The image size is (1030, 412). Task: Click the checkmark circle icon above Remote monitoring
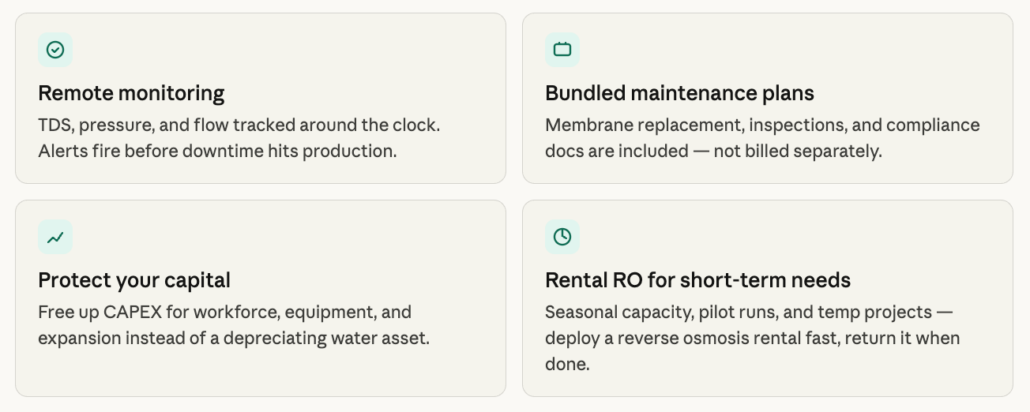pos(56,50)
